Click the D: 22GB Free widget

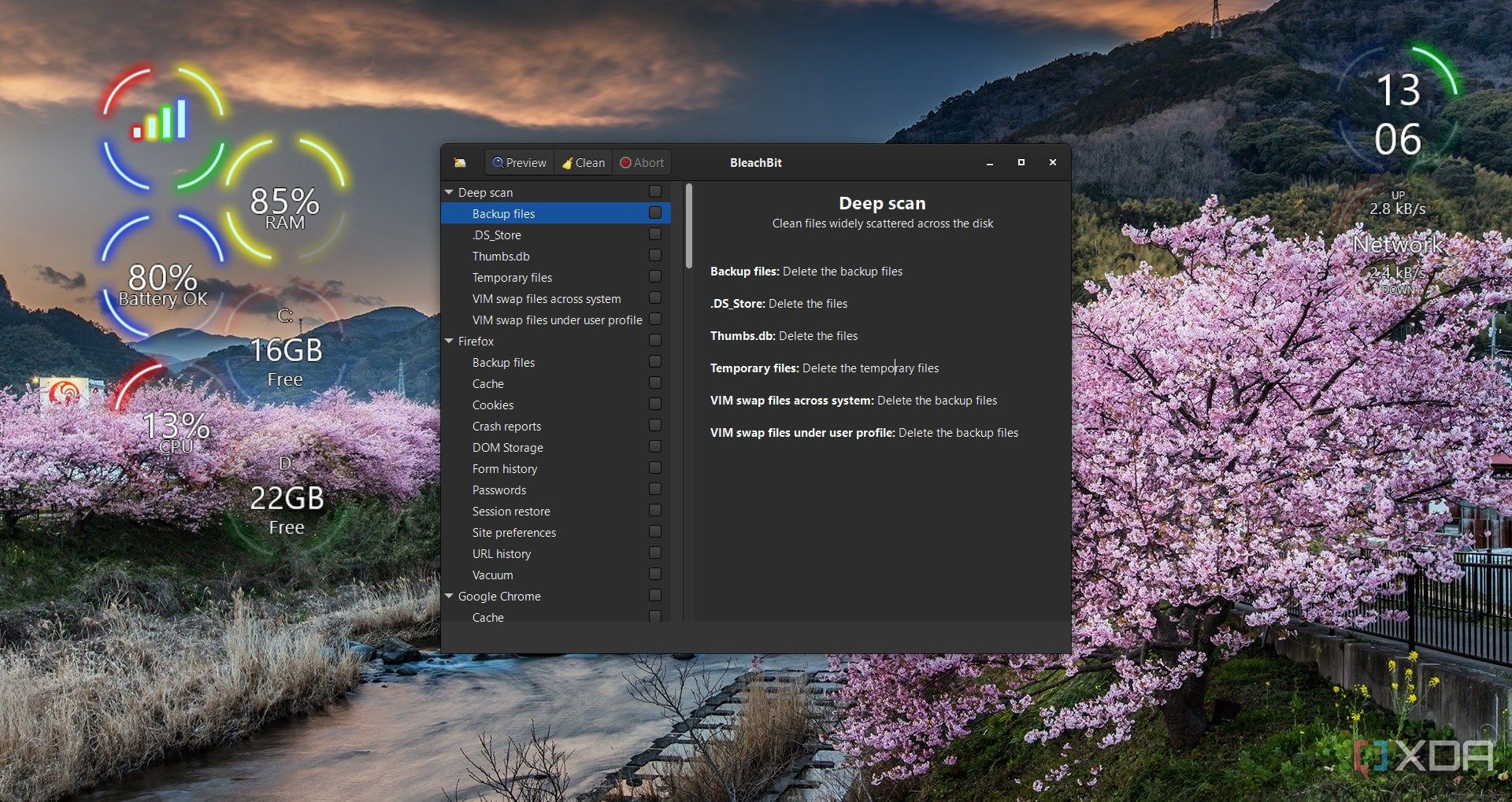point(286,496)
